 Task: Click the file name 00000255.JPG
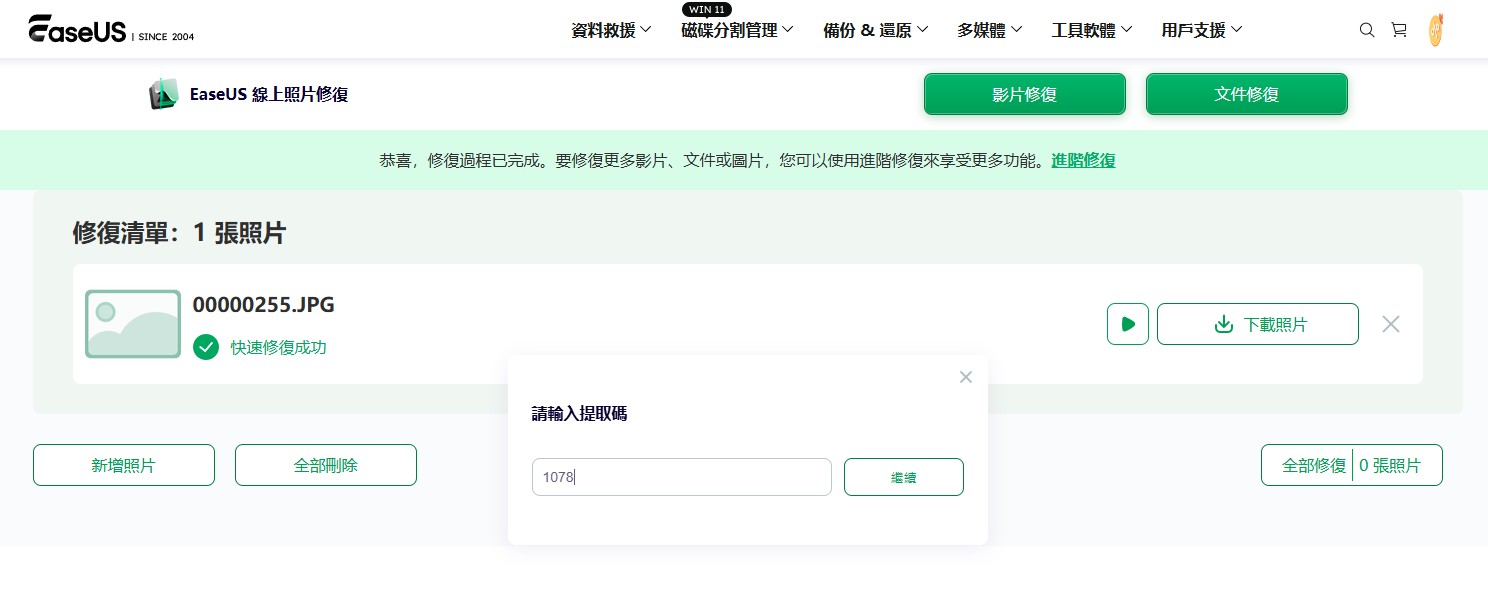click(264, 305)
